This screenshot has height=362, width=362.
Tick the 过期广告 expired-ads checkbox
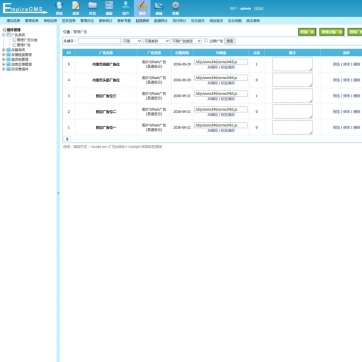(206, 40)
